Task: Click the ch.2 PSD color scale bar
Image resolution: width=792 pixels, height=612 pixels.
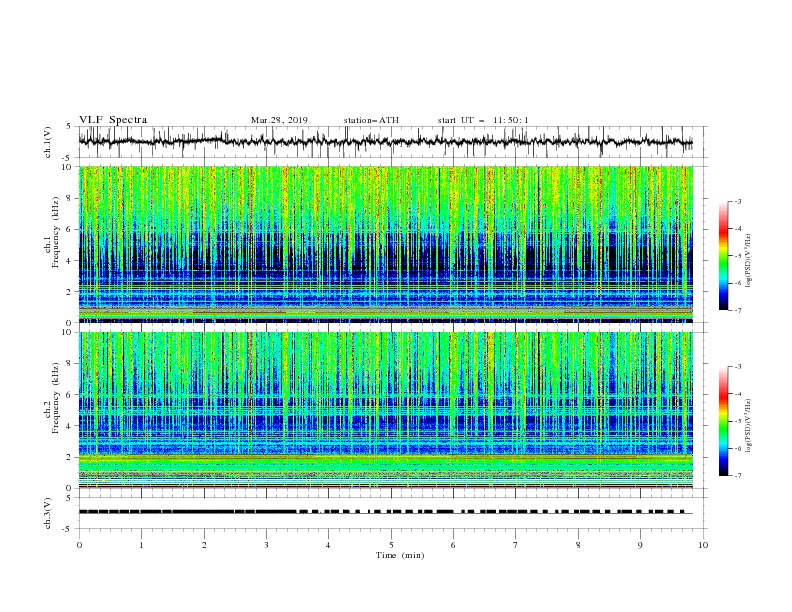Action: pos(723,421)
